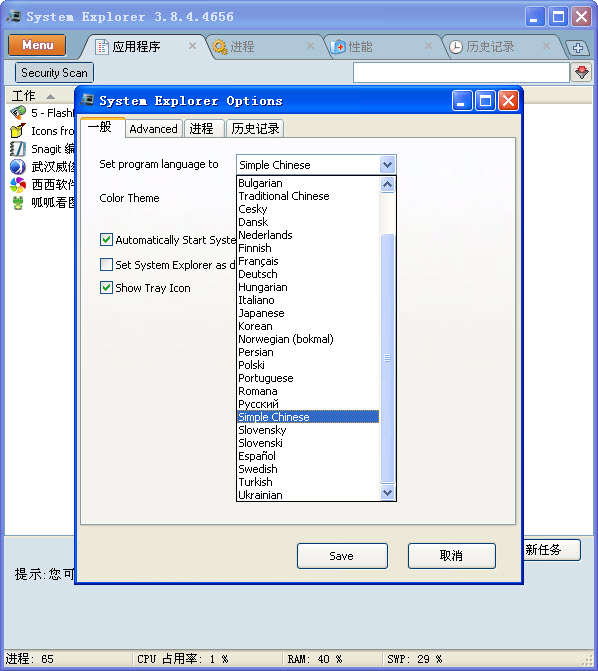Choose Cesky in the language list
This screenshot has width=598, height=671.
click(308, 209)
